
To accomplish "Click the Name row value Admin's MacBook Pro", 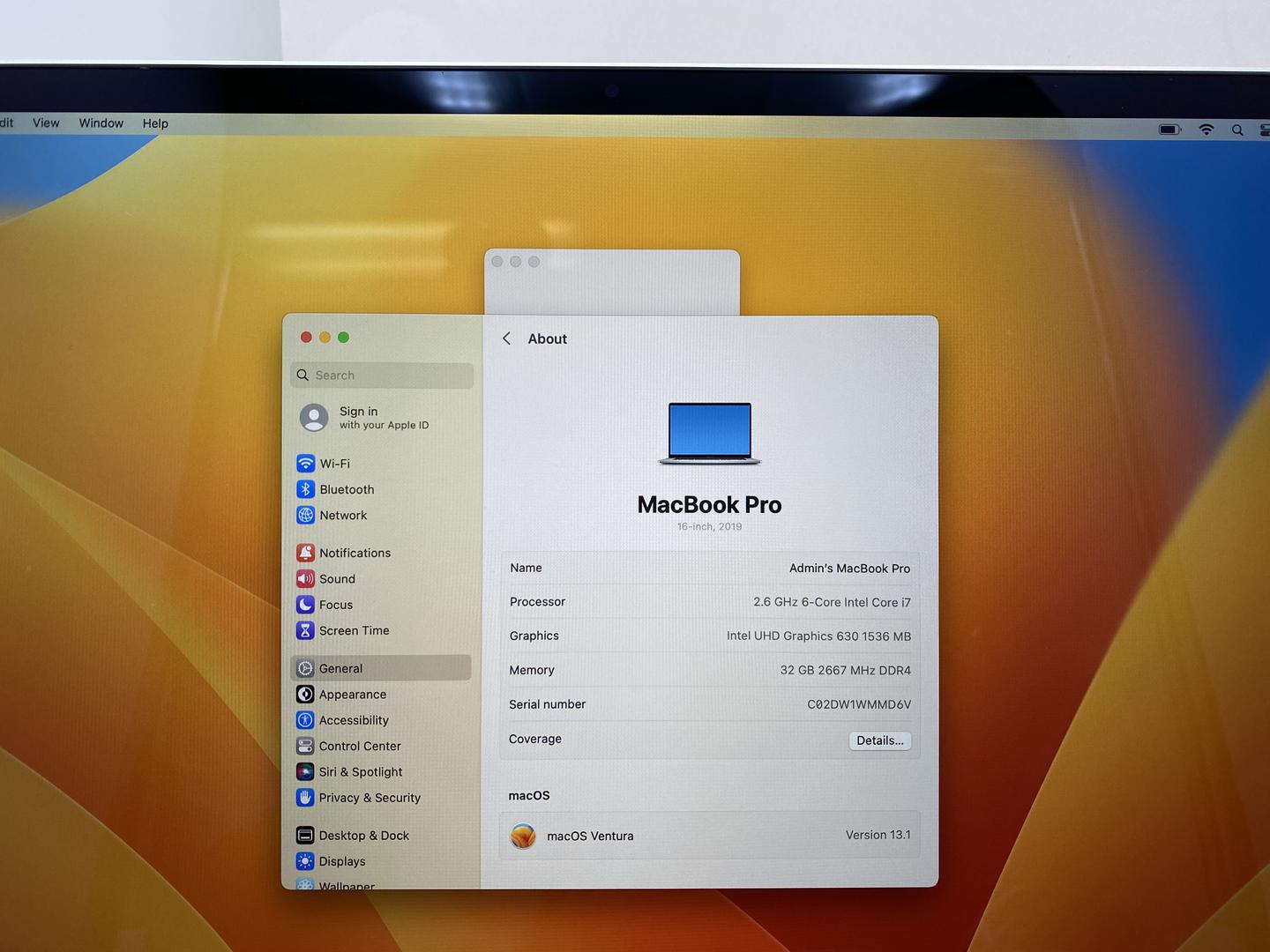I will click(x=849, y=569).
